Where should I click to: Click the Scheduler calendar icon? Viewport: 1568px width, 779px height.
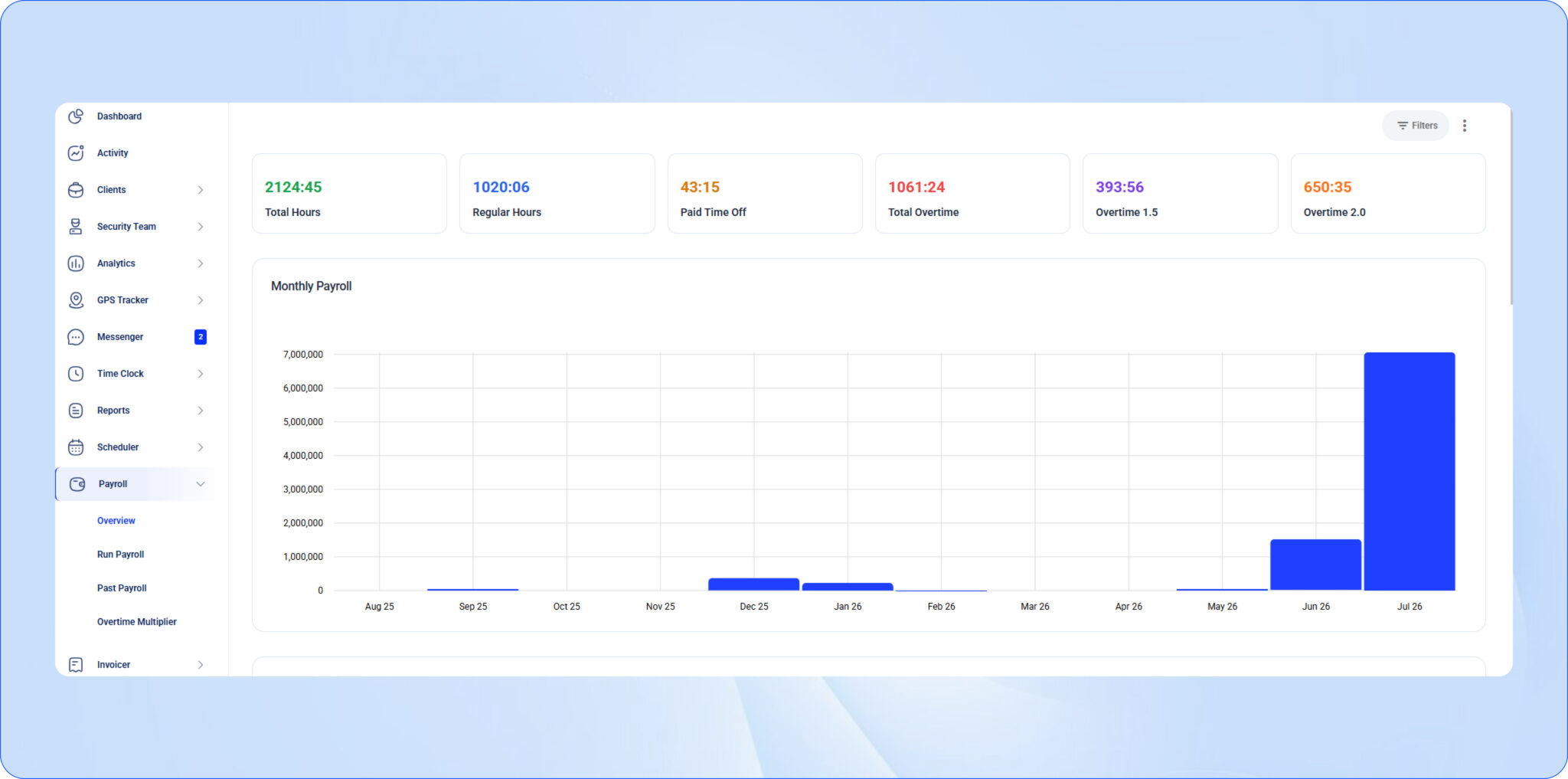point(76,447)
